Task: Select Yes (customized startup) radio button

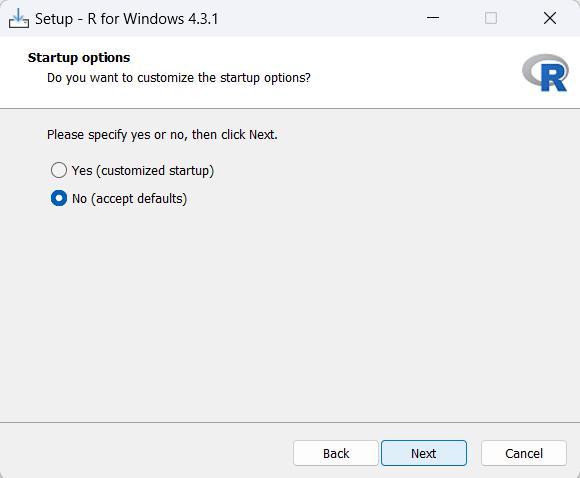Action: tap(59, 170)
